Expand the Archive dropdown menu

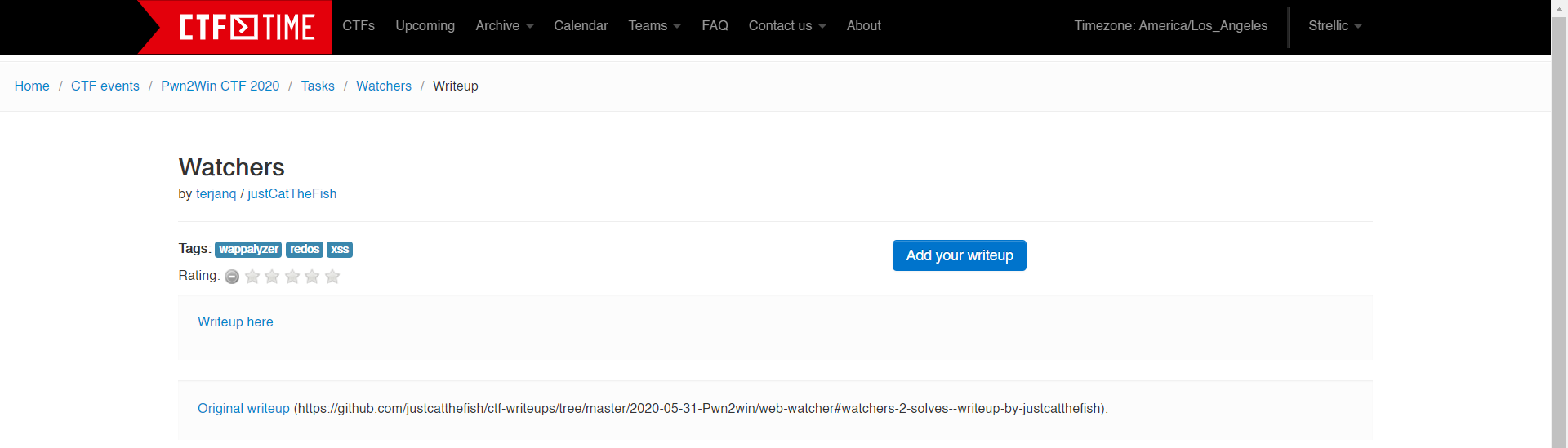click(504, 26)
